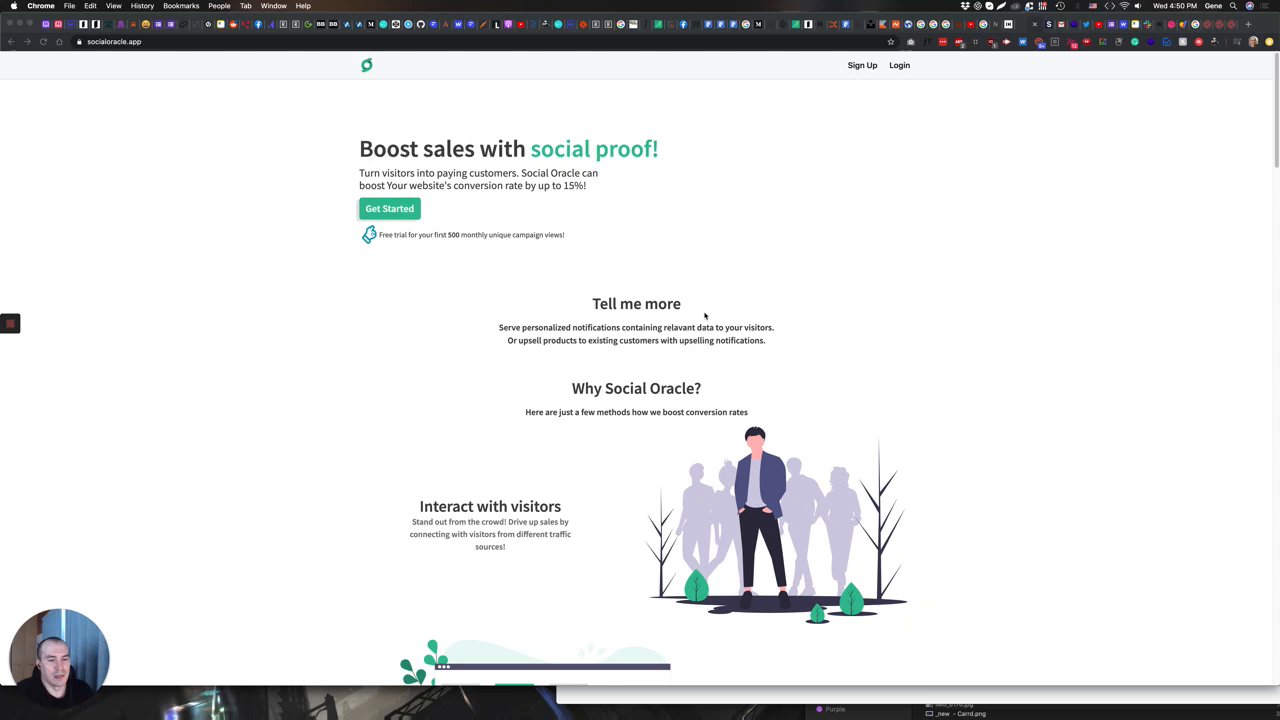The height and width of the screenshot is (720, 1280).
Task: Click the "Tell me more" heading
Action: point(636,303)
